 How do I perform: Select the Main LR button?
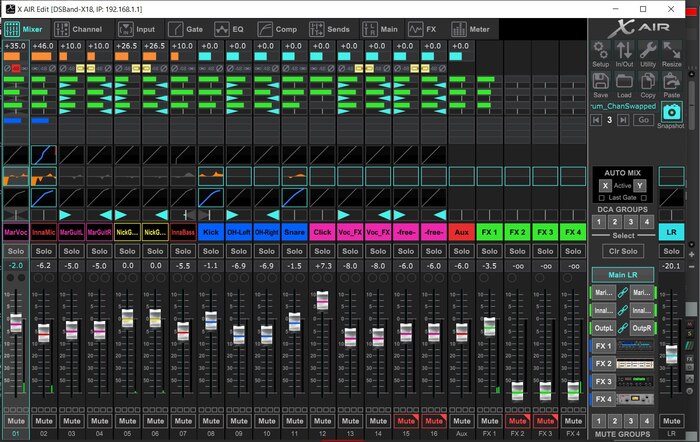tap(621, 275)
